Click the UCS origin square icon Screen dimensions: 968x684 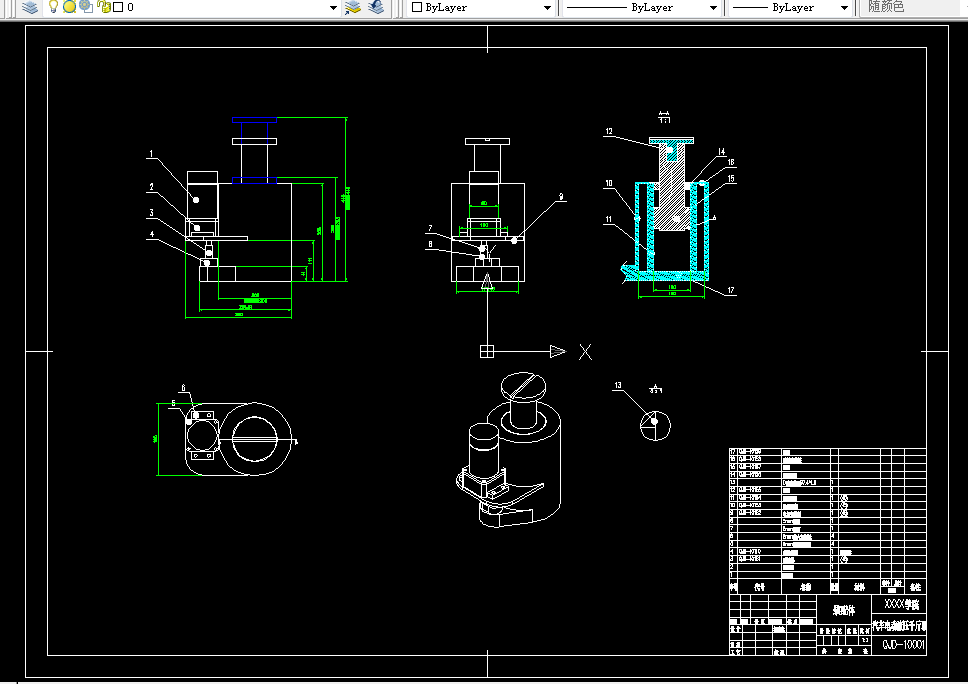pyautogui.click(x=487, y=351)
